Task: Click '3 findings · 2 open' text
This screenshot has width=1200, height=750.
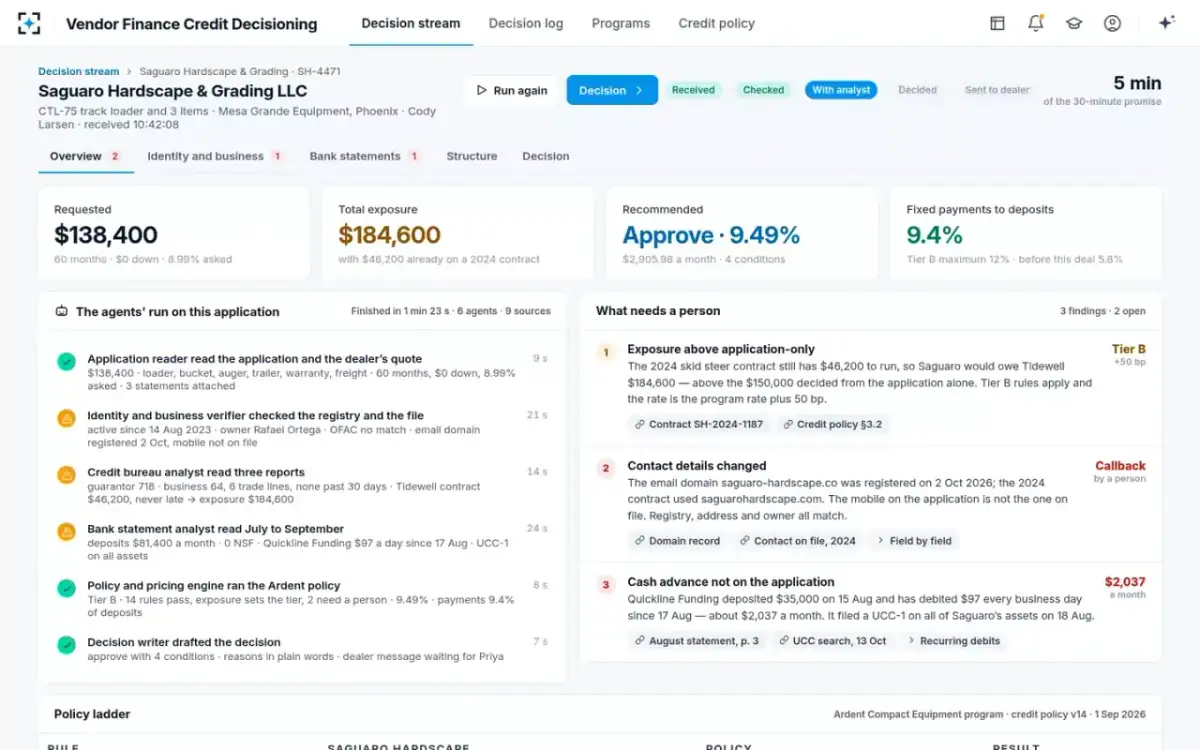Action: 1103,311
